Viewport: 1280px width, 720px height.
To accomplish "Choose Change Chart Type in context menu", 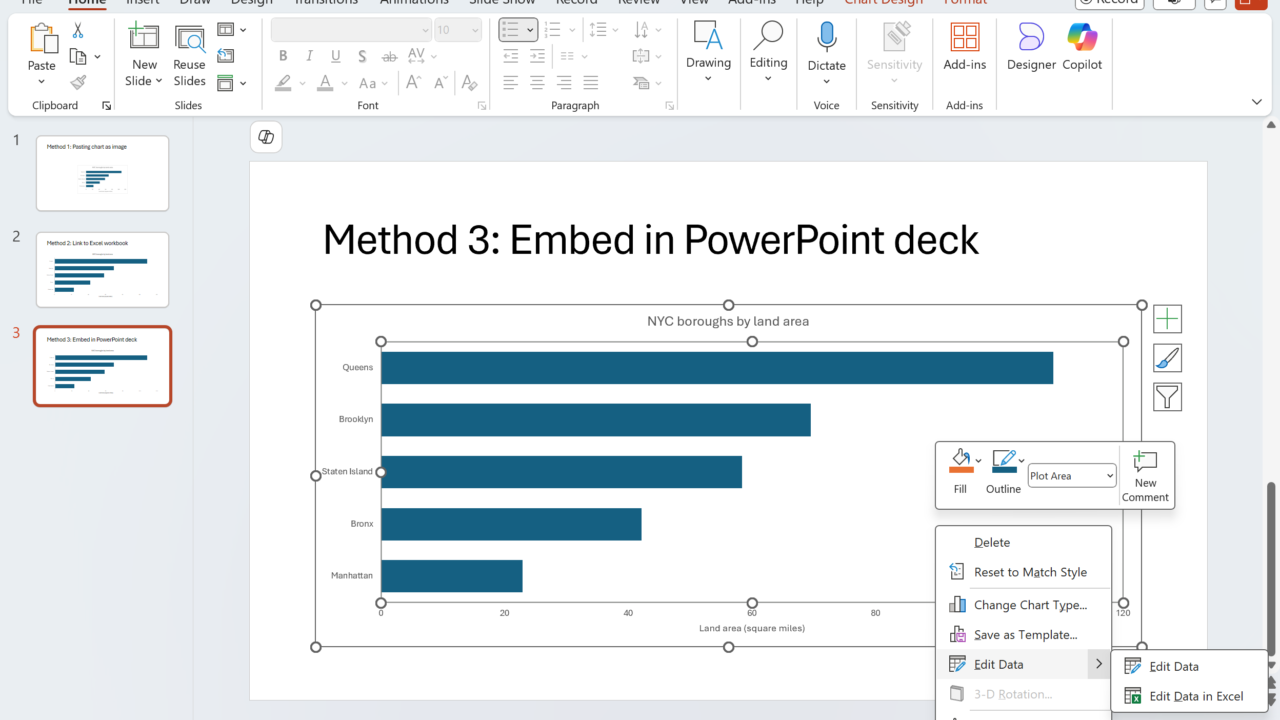I will pos(1029,605).
